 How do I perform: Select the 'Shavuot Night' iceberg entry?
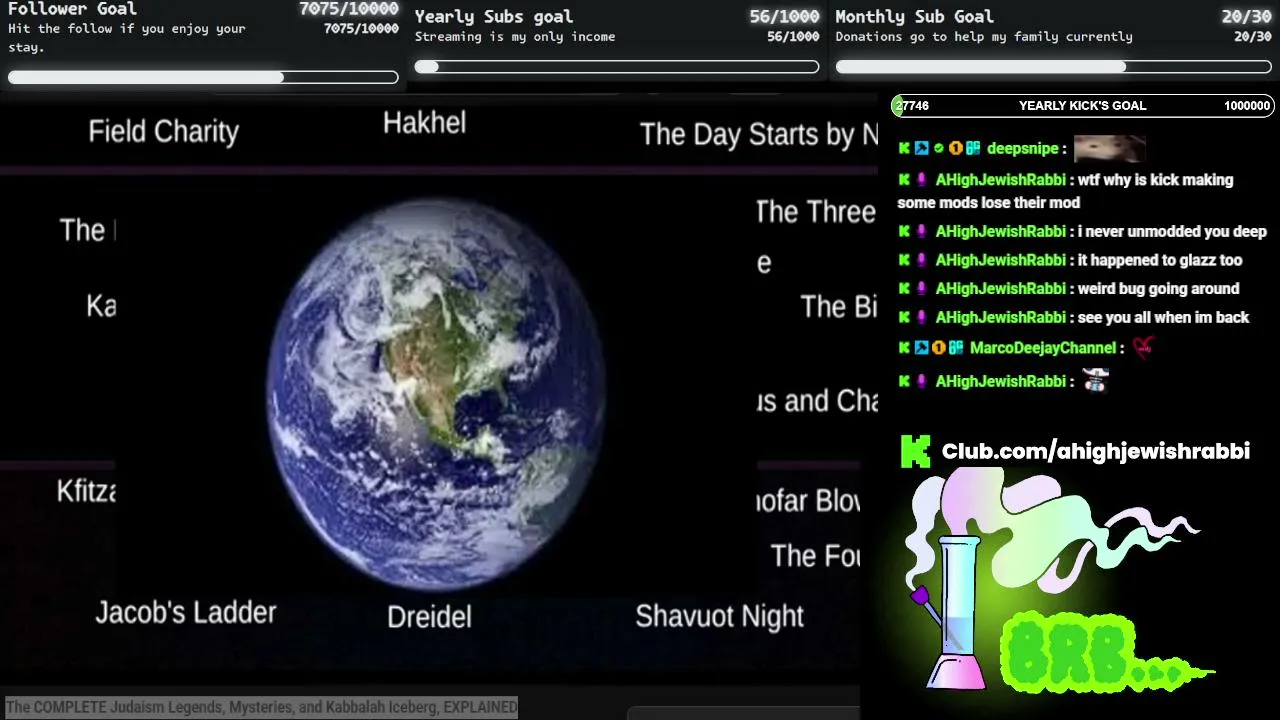(x=720, y=616)
